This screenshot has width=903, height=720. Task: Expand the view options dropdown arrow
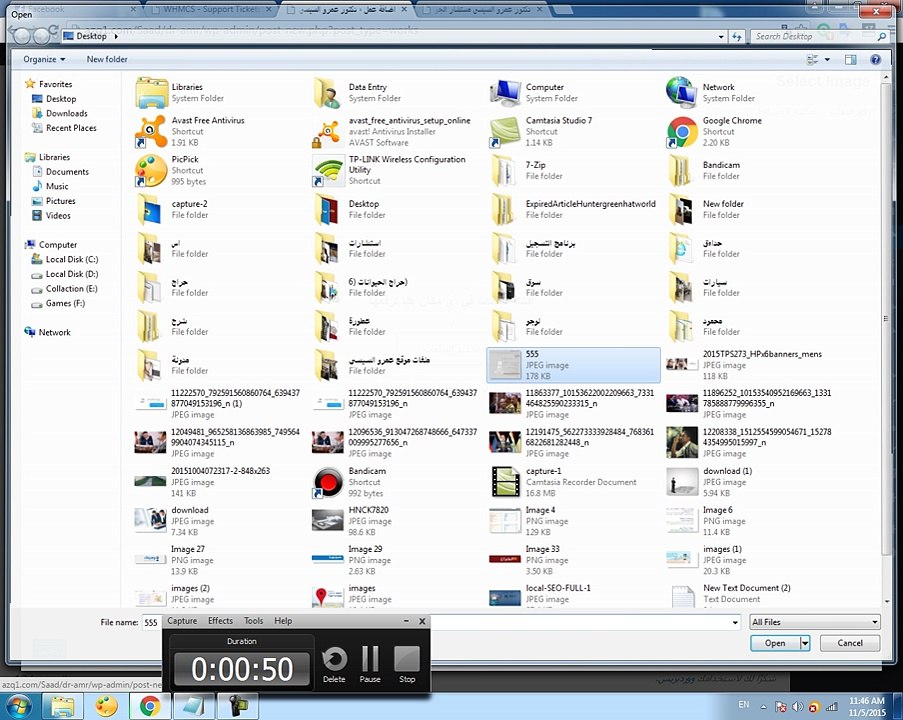(x=828, y=59)
